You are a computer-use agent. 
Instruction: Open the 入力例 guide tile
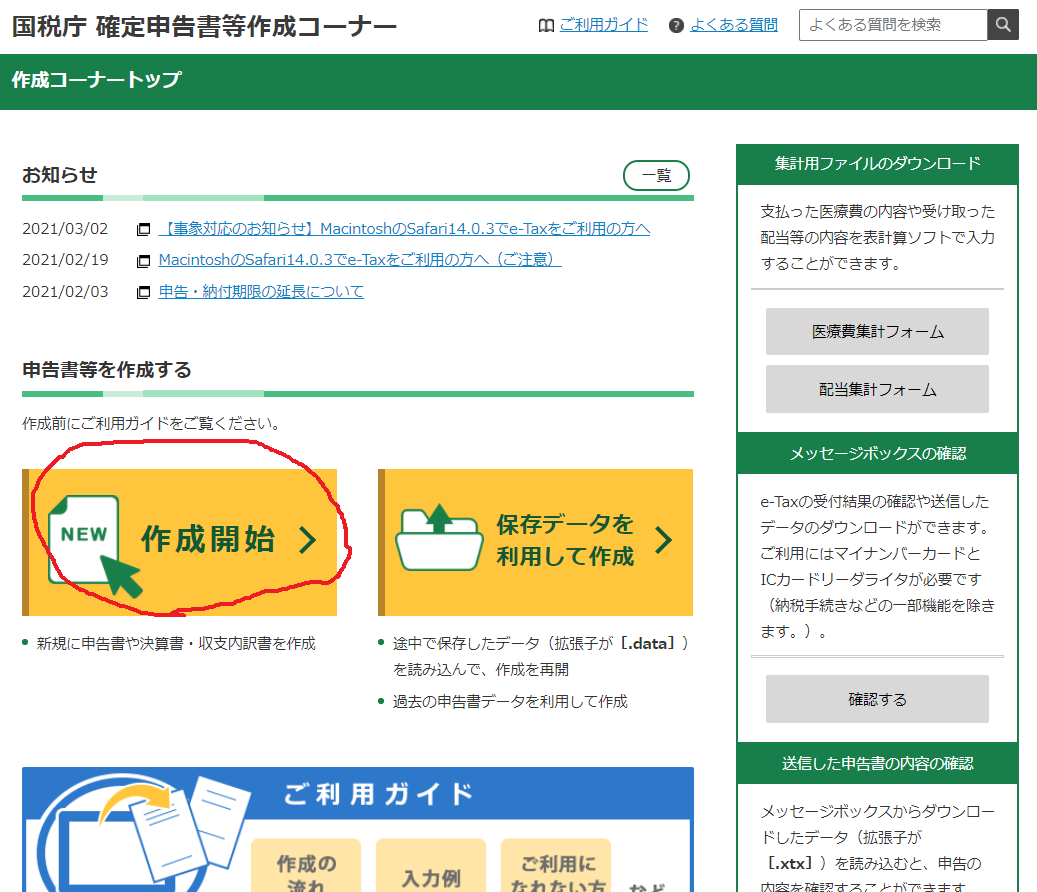431,866
